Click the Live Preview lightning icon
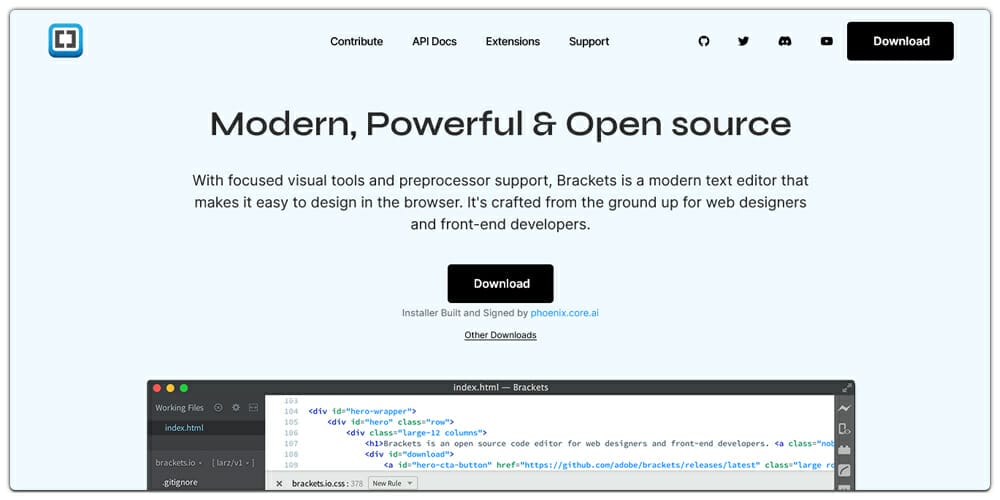Viewport: 1000px width, 500px height. click(844, 408)
